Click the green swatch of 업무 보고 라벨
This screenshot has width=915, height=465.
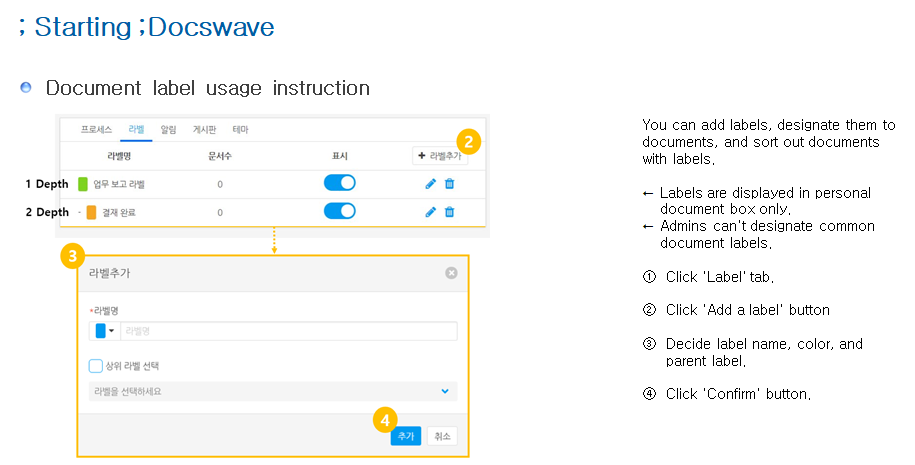click(83, 184)
